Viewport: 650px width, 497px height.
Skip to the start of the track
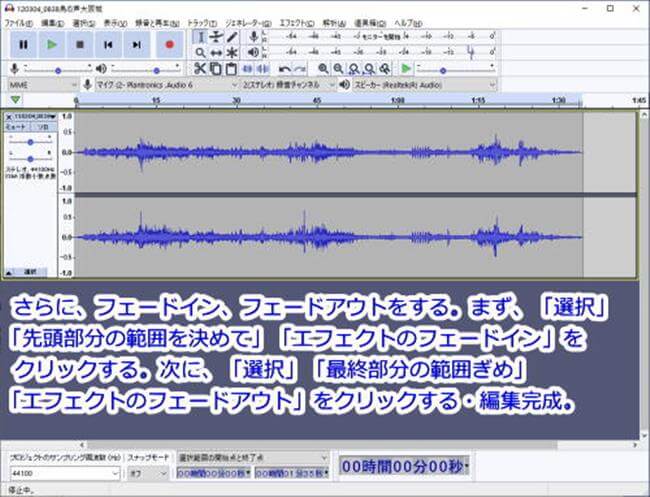click(108, 44)
